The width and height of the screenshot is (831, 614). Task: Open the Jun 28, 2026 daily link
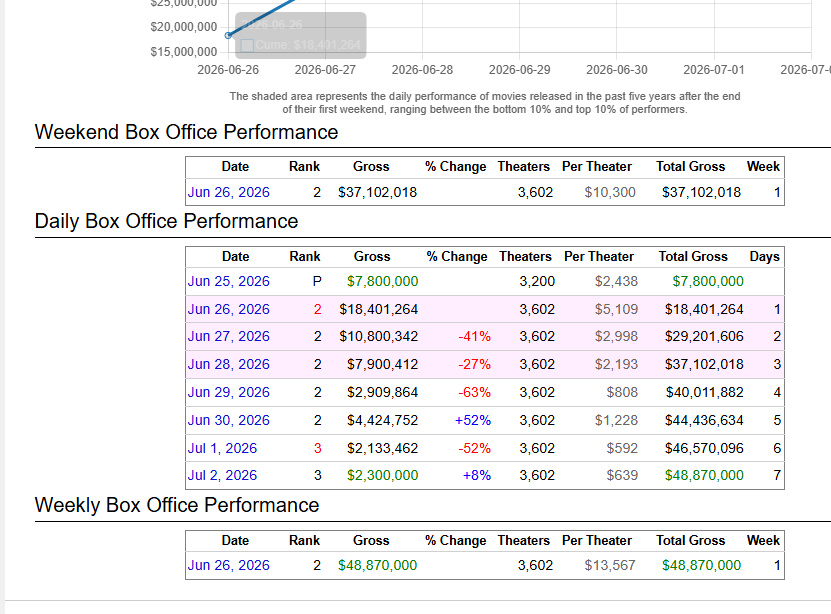pyautogui.click(x=228, y=364)
